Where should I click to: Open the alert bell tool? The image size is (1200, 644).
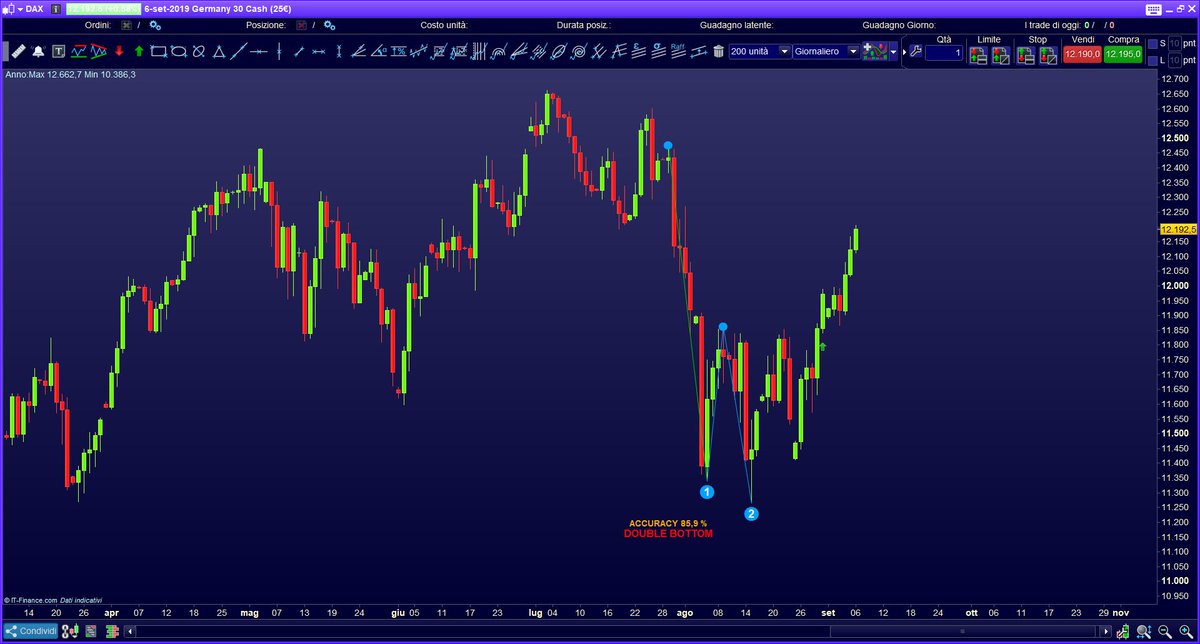[x=38, y=51]
